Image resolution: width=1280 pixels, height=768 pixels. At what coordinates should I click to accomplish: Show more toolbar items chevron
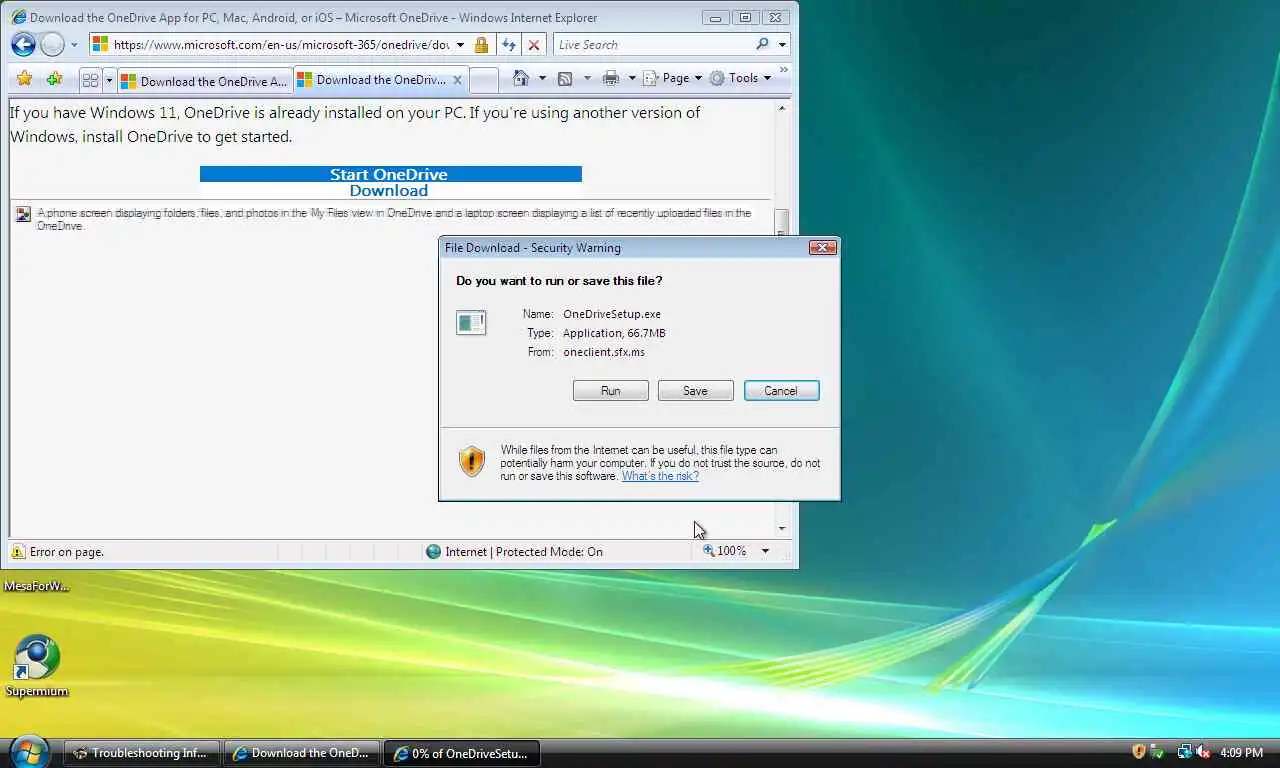[783, 70]
